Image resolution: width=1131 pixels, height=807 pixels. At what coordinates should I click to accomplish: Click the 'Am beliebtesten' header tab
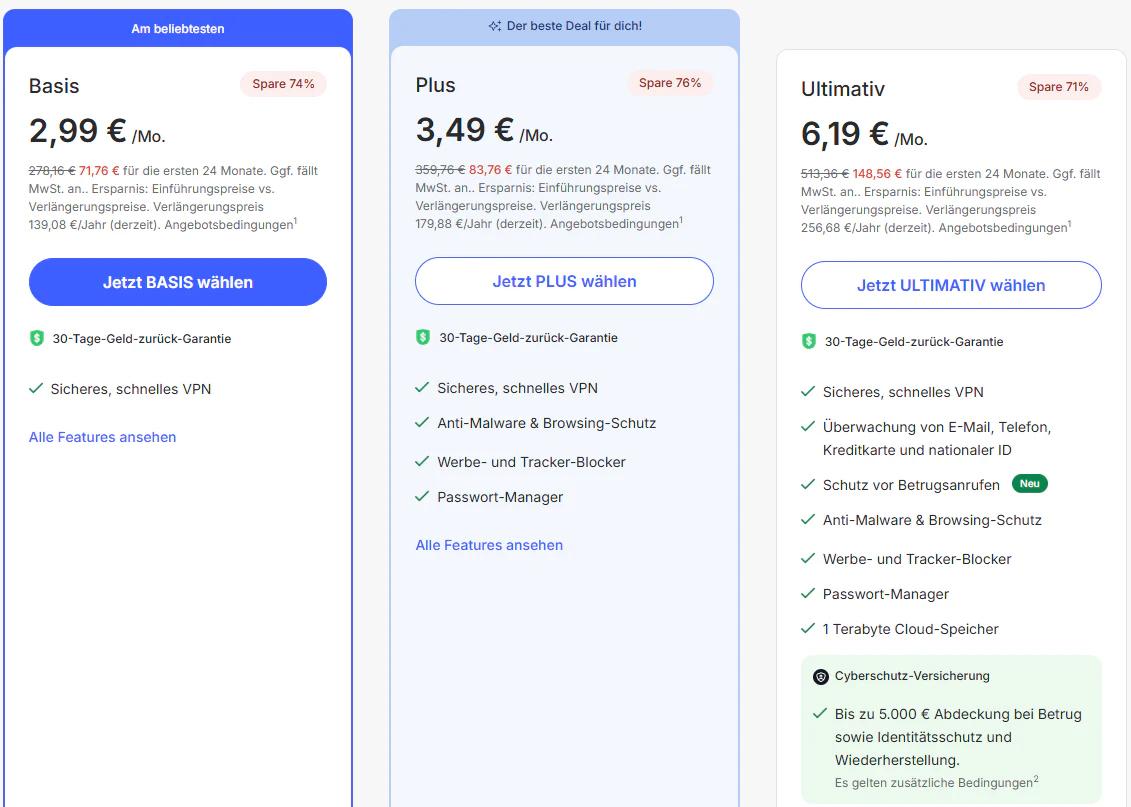(178, 29)
